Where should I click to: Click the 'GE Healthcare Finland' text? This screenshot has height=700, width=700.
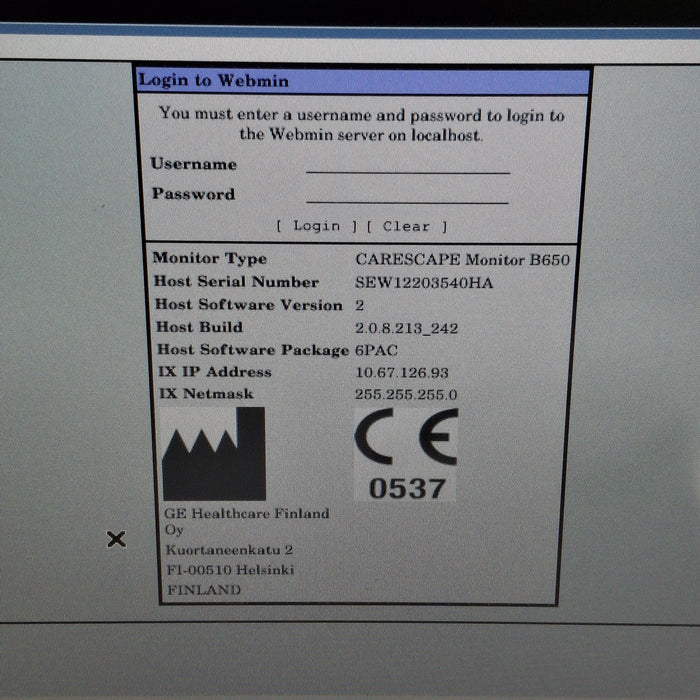pos(247,513)
